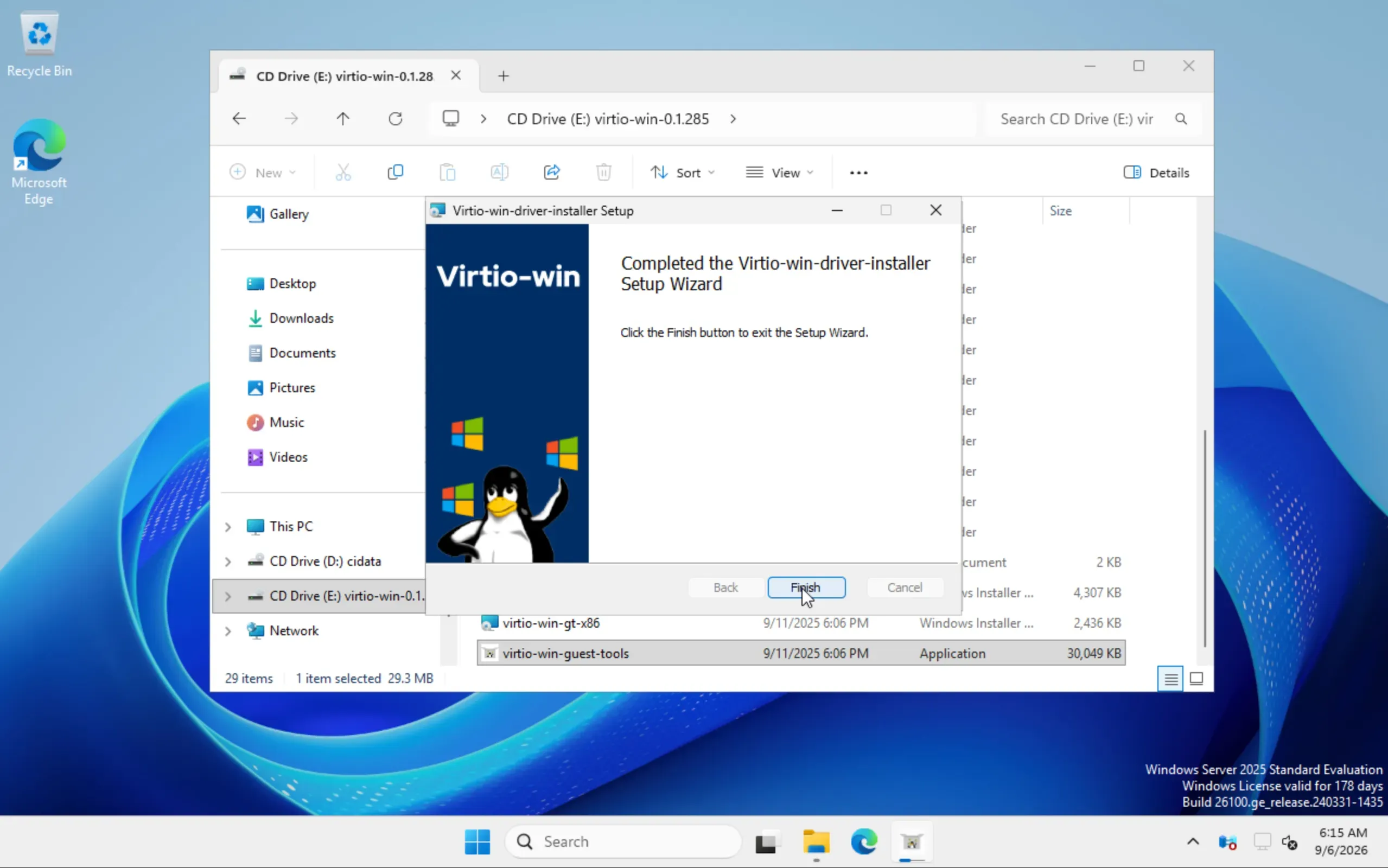The width and height of the screenshot is (1388, 868).
Task: Open the View dropdown menu
Action: point(780,172)
